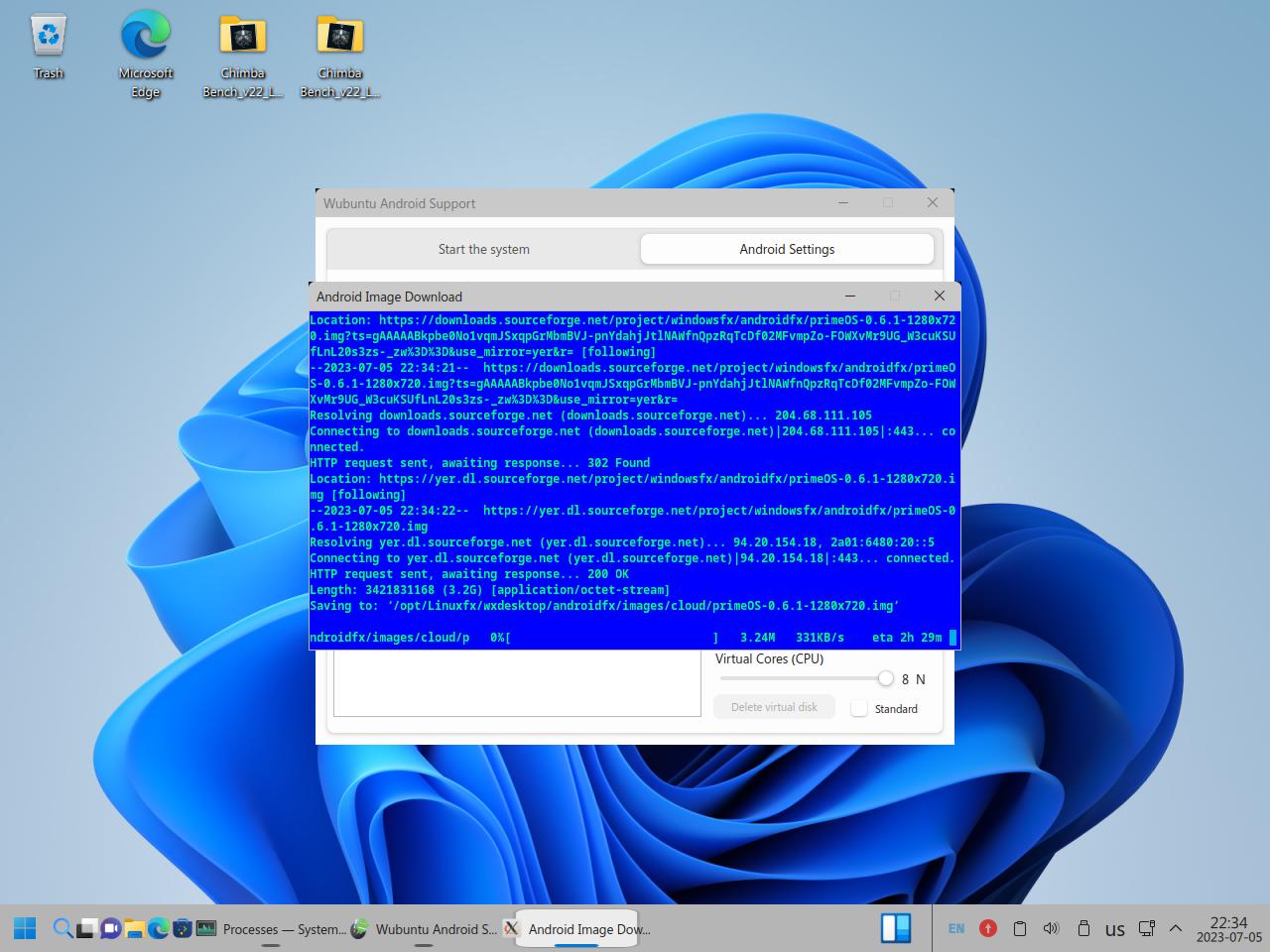1270x952 pixels.
Task: Launch Edge from the taskbar
Action: coord(158,929)
